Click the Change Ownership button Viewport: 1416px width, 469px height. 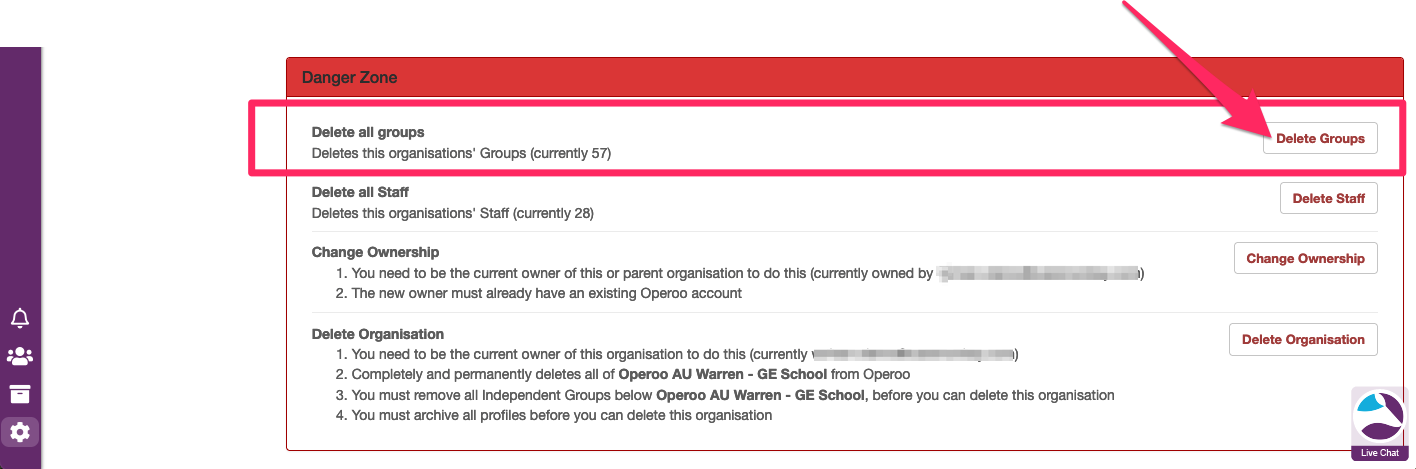coord(1305,258)
